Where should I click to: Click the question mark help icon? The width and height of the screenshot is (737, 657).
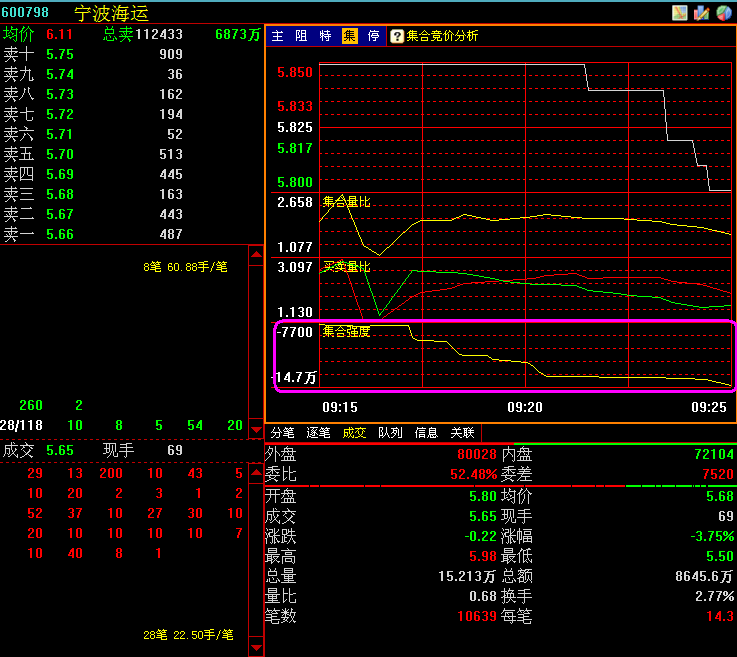click(x=397, y=36)
